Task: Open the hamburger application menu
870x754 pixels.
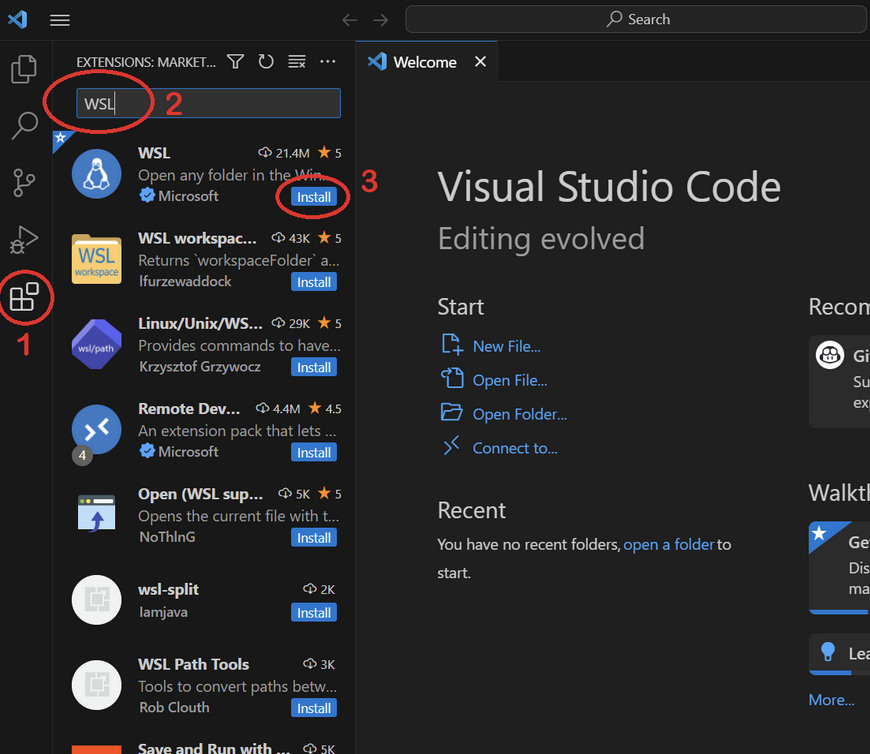Action: (x=60, y=20)
